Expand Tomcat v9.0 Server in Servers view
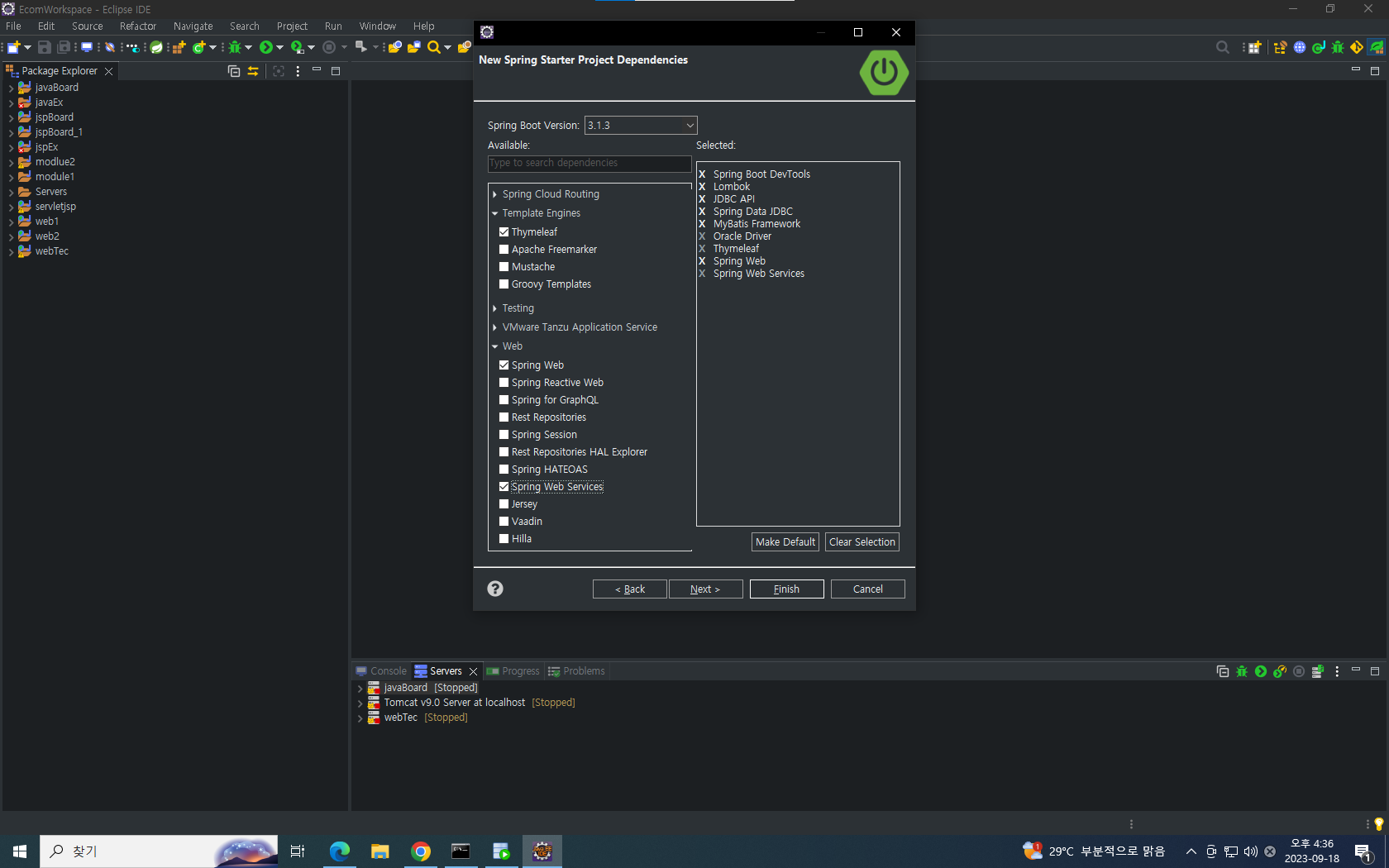 coord(360,703)
